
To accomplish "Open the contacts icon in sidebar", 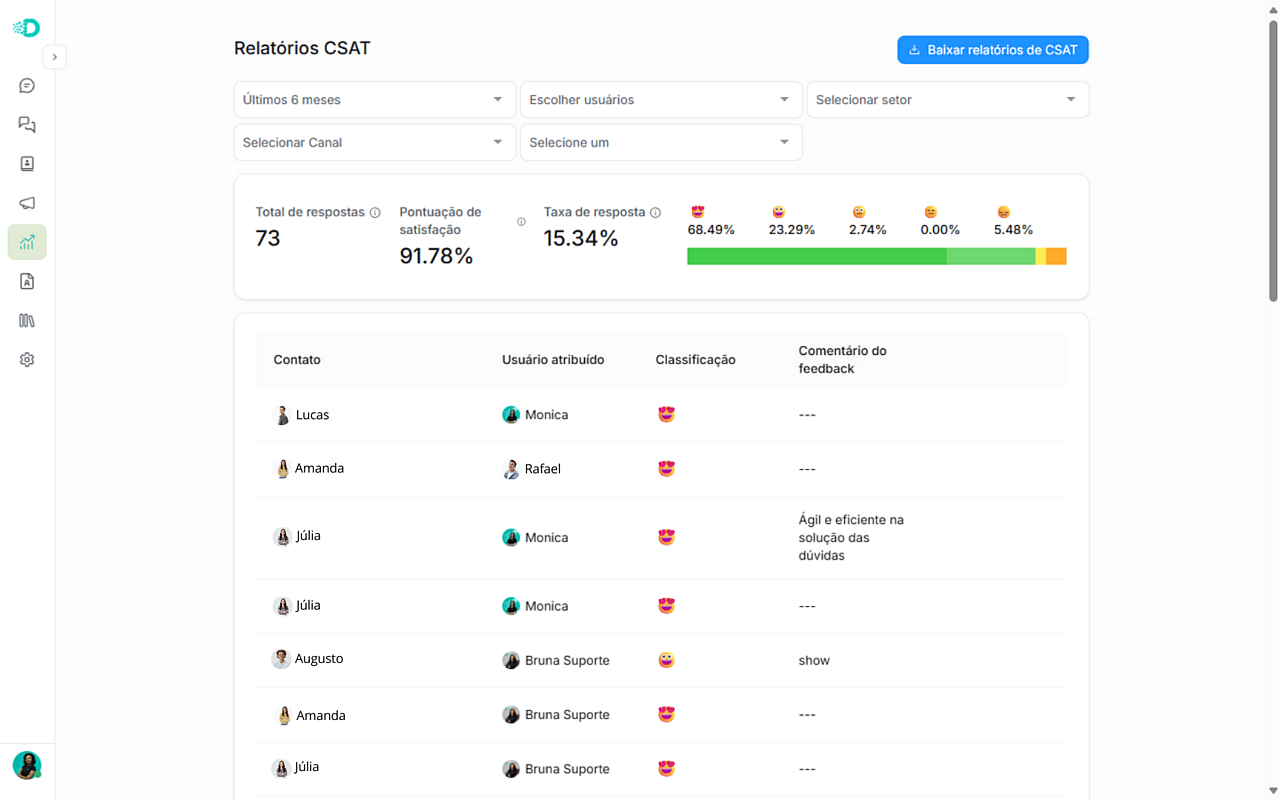I will click(x=27, y=164).
